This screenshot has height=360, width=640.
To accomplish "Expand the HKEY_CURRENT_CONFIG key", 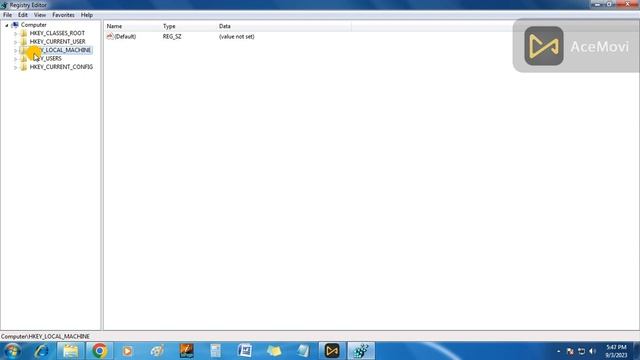I will (16, 67).
